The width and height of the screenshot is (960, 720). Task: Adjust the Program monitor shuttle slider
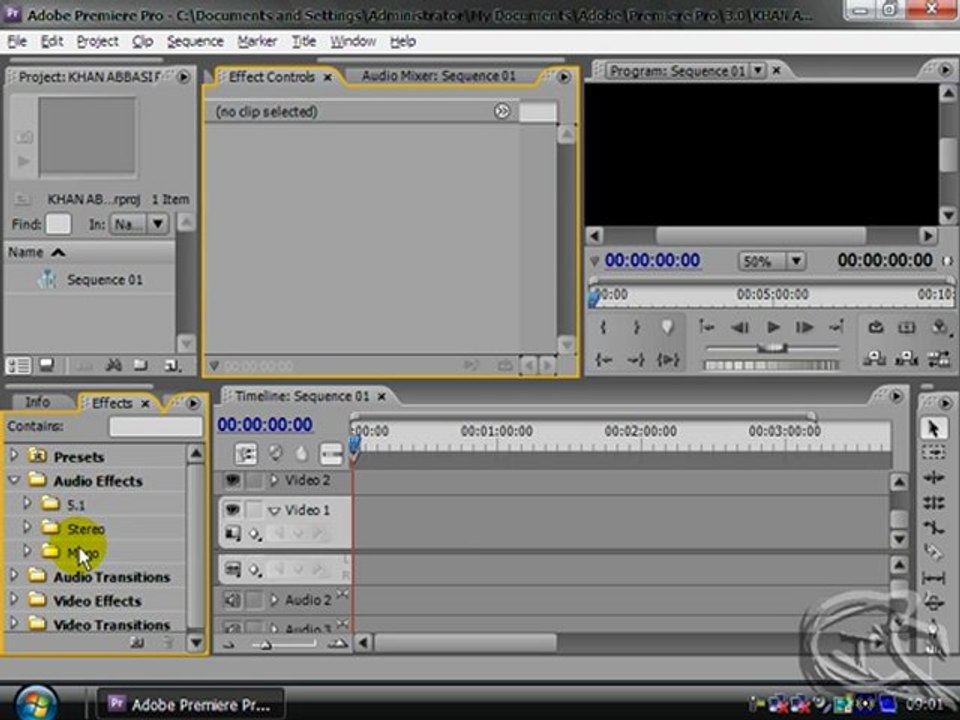coord(773,348)
